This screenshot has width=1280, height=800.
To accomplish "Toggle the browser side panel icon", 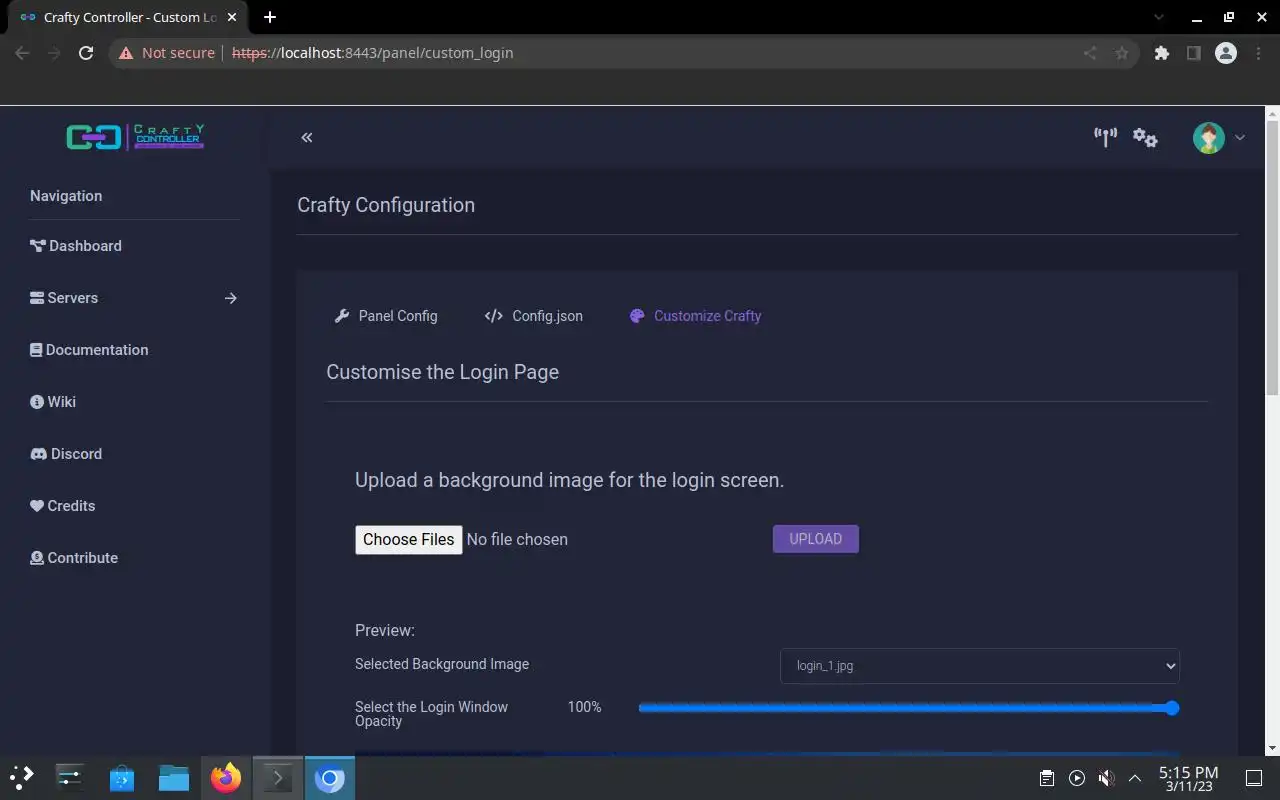I will coord(1193,53).
